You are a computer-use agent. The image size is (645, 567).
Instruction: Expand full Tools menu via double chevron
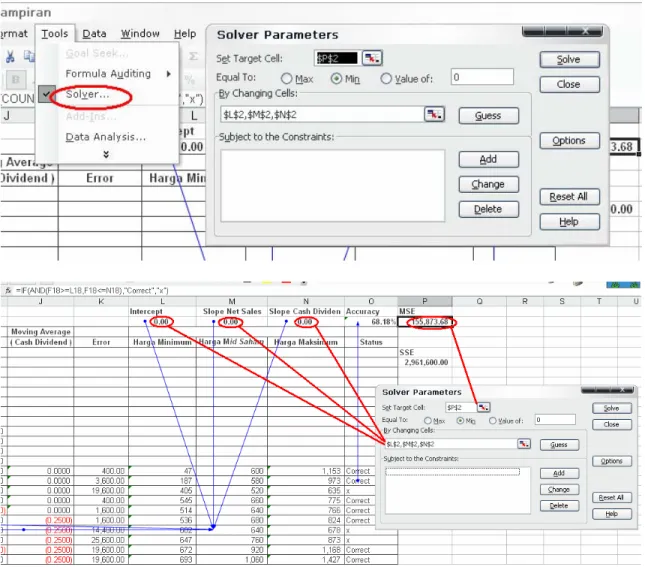tap(106, 154)
